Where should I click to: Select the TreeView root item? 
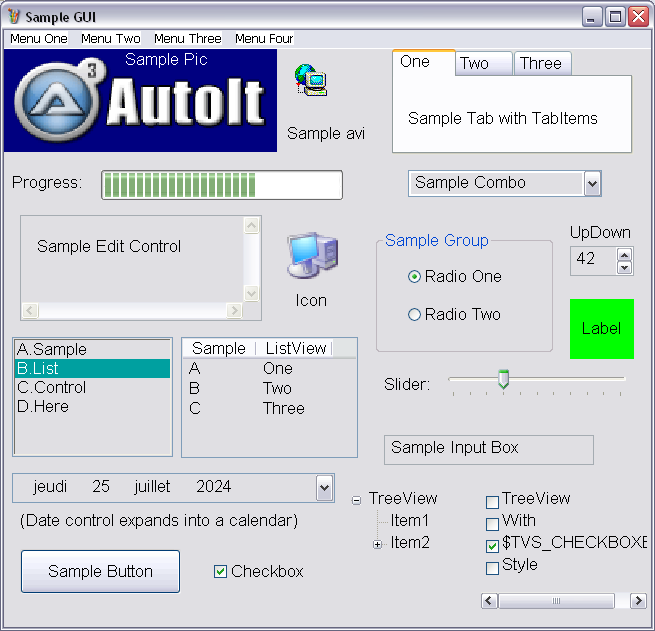pyautogui.click(x=403, y=499)
